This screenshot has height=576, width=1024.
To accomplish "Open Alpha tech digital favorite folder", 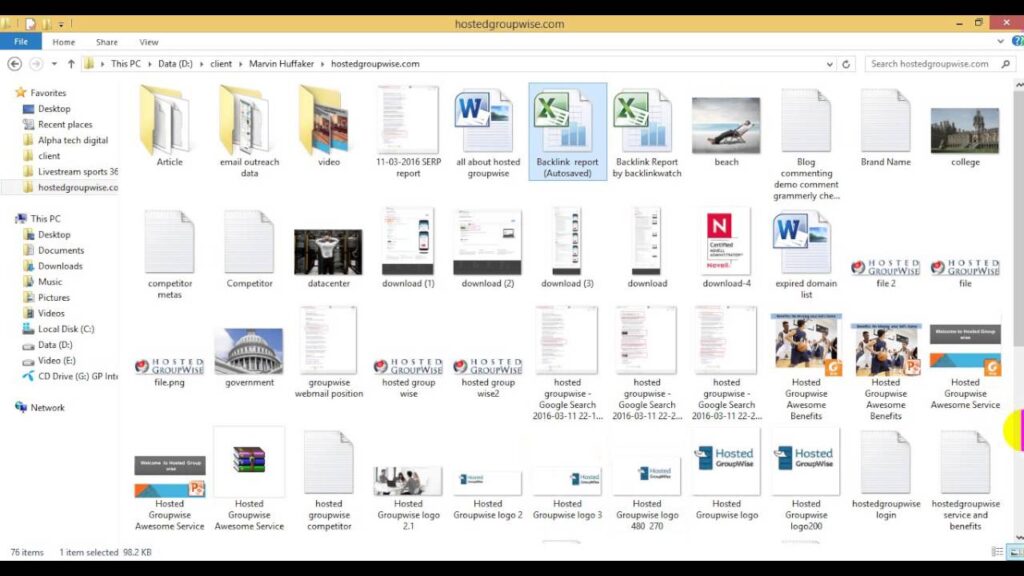I will pos(72,140).
